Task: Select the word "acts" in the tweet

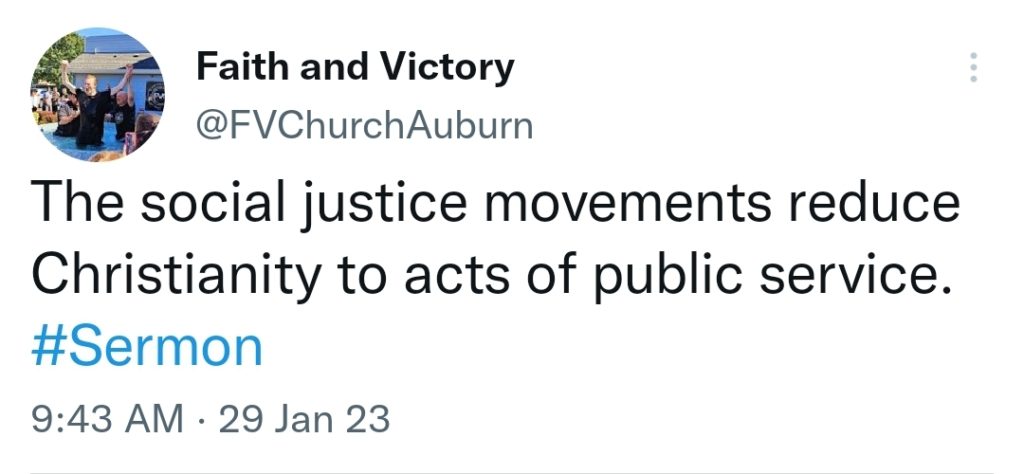Action: click(x=457, y=276)
